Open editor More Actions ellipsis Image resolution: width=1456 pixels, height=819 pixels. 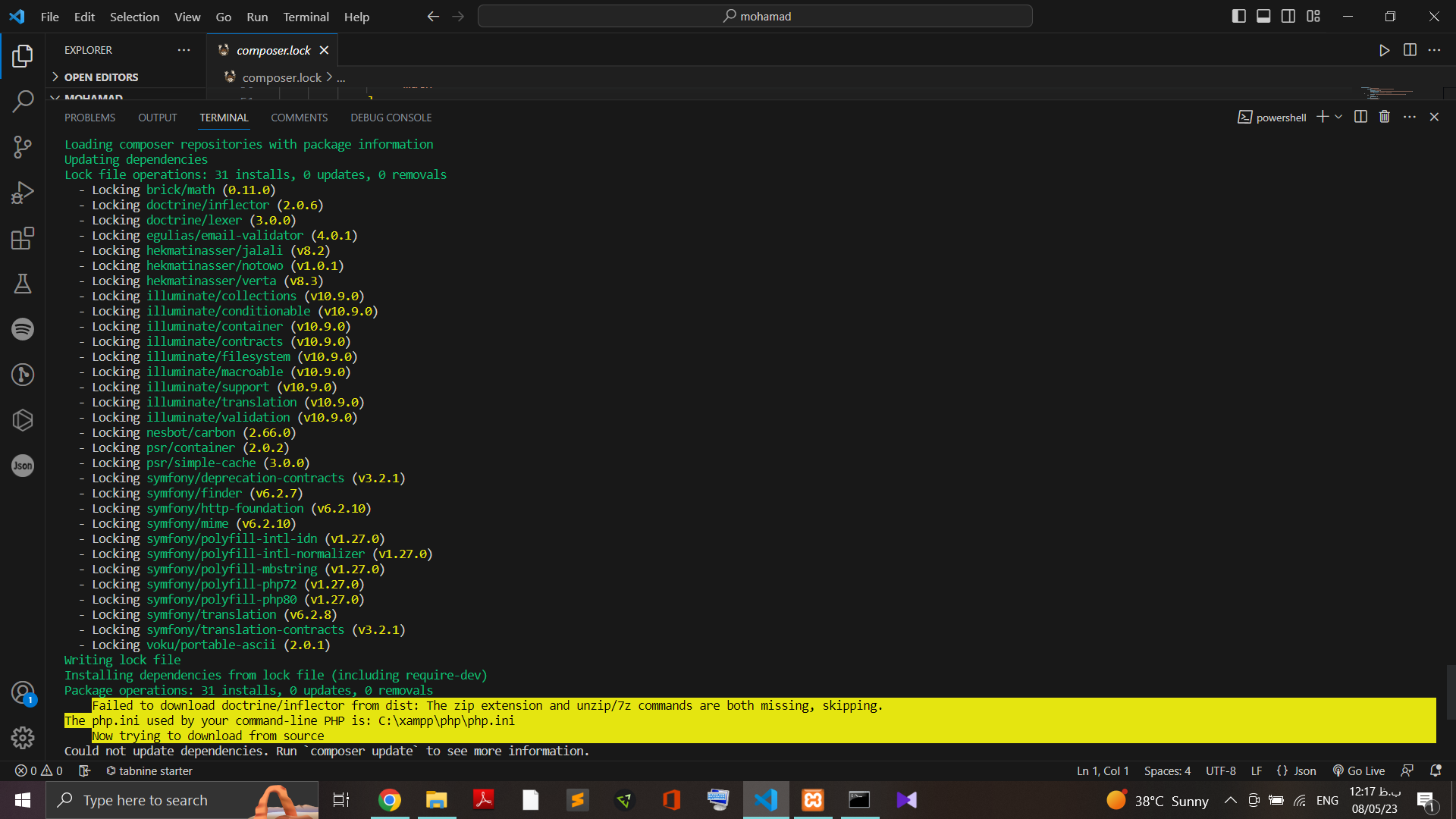(x=1434, y=50)
